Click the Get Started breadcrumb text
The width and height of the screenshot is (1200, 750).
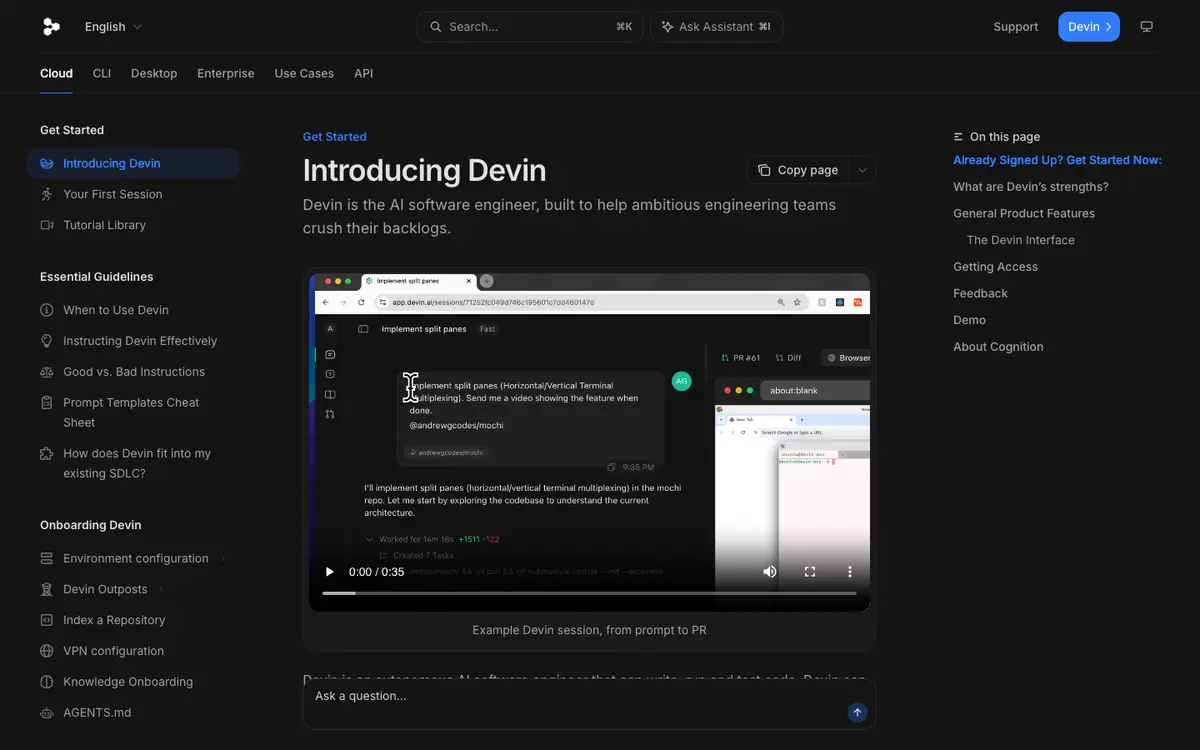pos(335,137)
